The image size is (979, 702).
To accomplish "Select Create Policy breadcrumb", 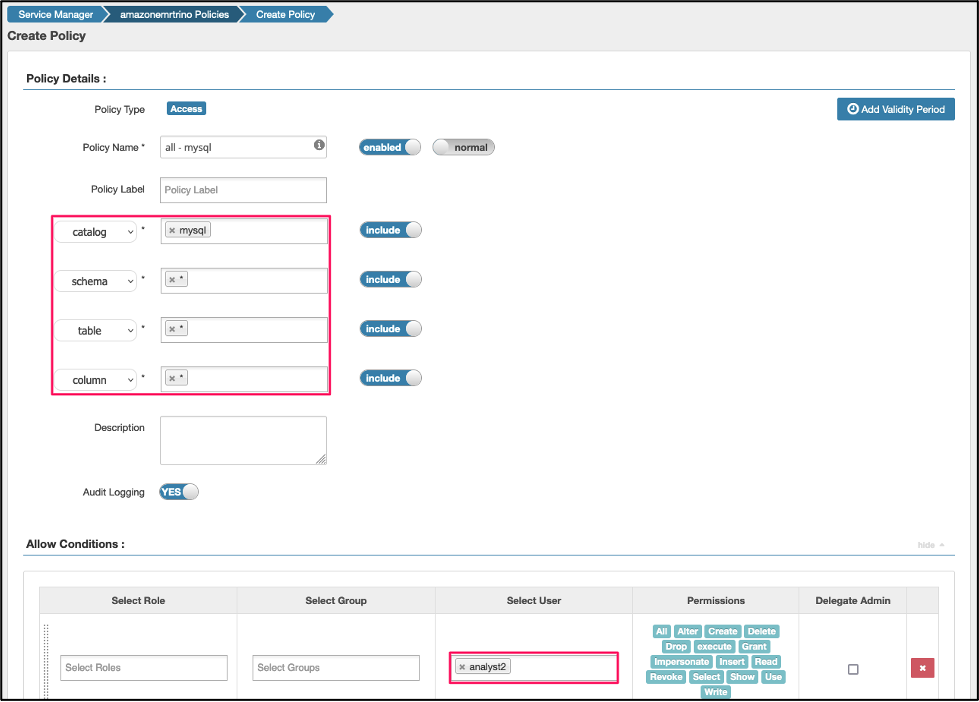I will (x=285, y=14).
